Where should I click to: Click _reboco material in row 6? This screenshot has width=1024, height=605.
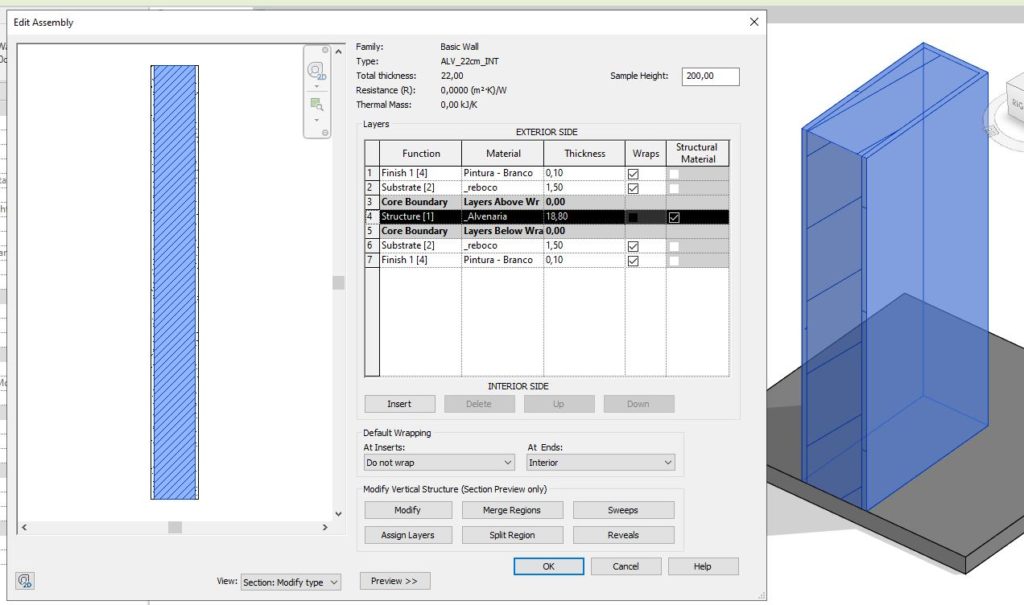[503, 246]
